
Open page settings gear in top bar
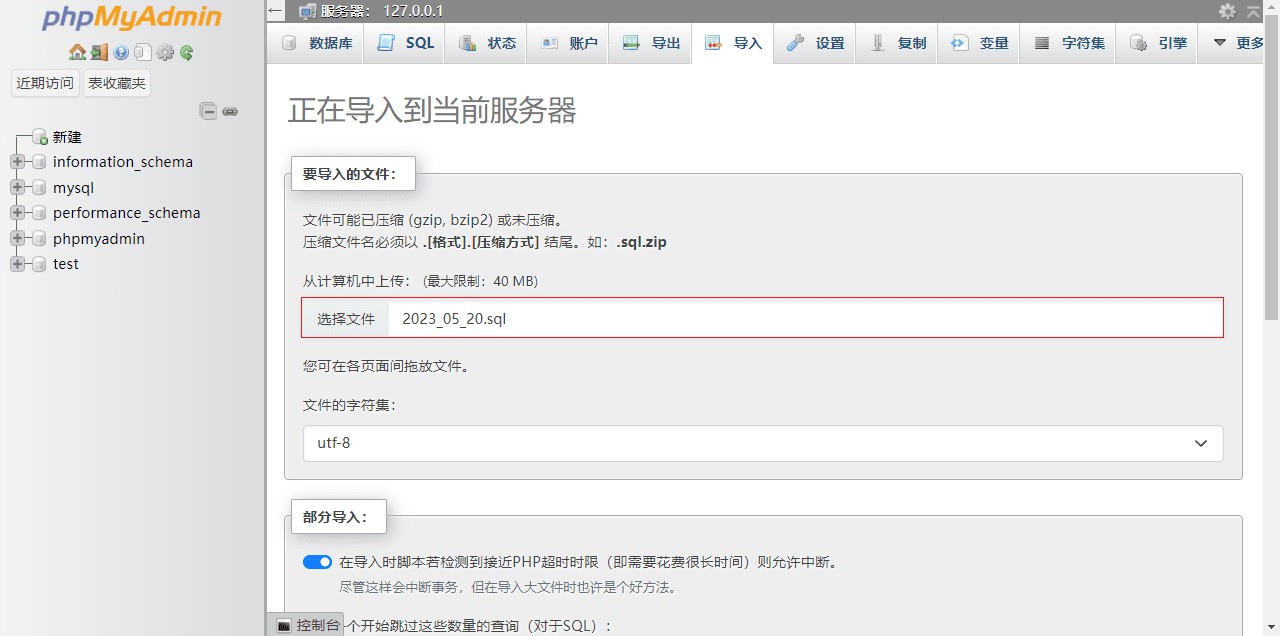1227,11
